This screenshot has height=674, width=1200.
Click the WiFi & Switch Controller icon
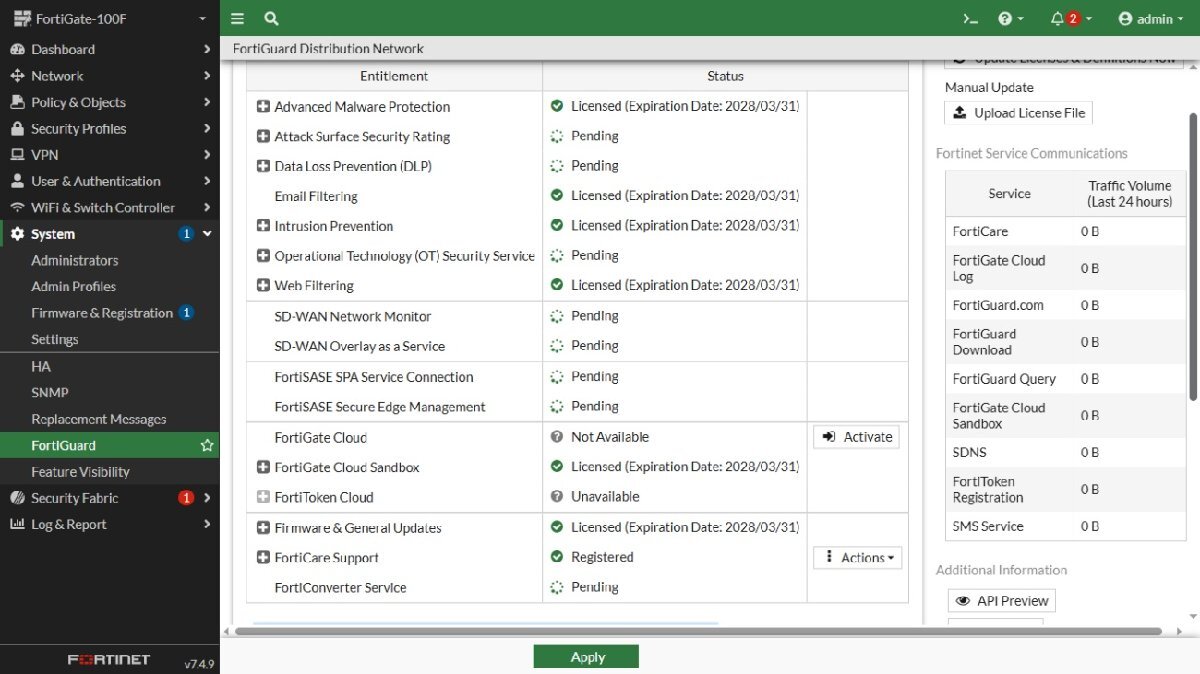(x=16, y=208)
